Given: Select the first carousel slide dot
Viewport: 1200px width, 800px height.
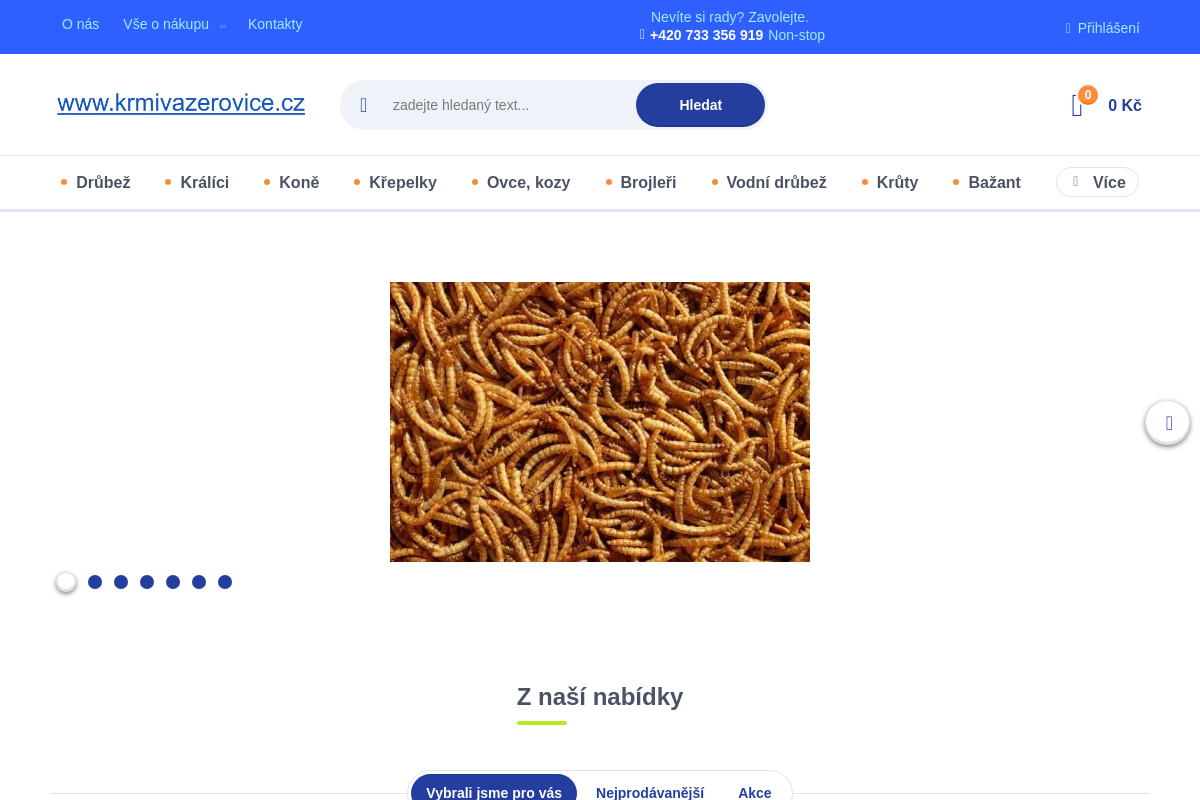Looking at the screenshot, I should click(66, 582).
